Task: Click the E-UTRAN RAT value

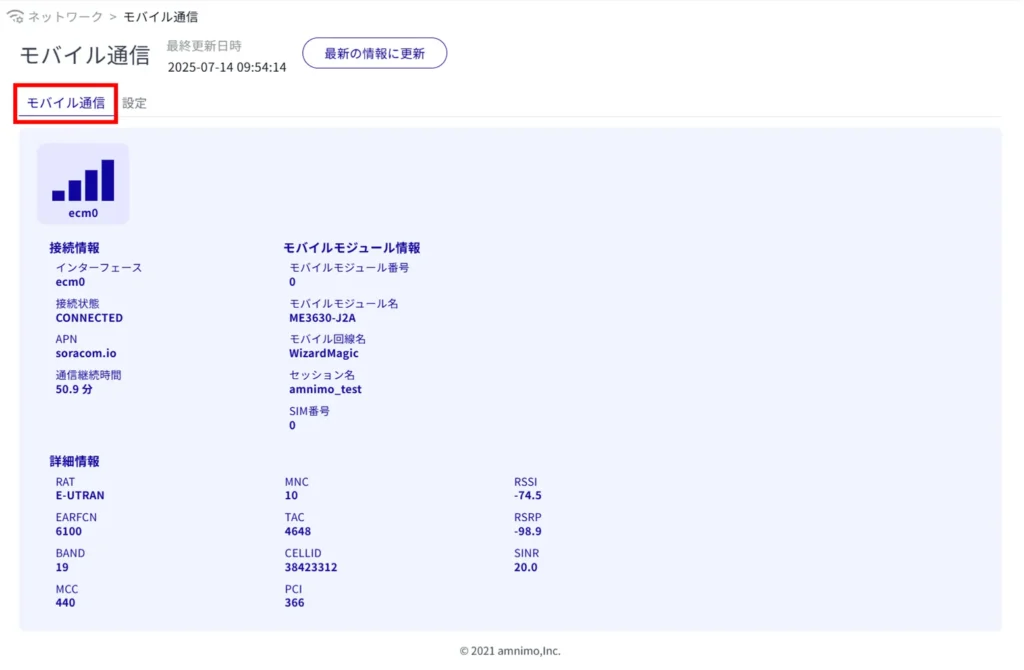Action: [x=80, y=495]
